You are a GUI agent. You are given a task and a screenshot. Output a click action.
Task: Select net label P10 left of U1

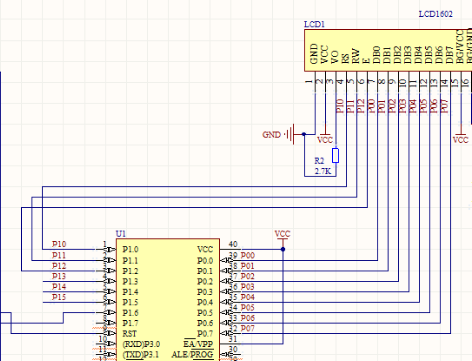(x=59, y=244)
